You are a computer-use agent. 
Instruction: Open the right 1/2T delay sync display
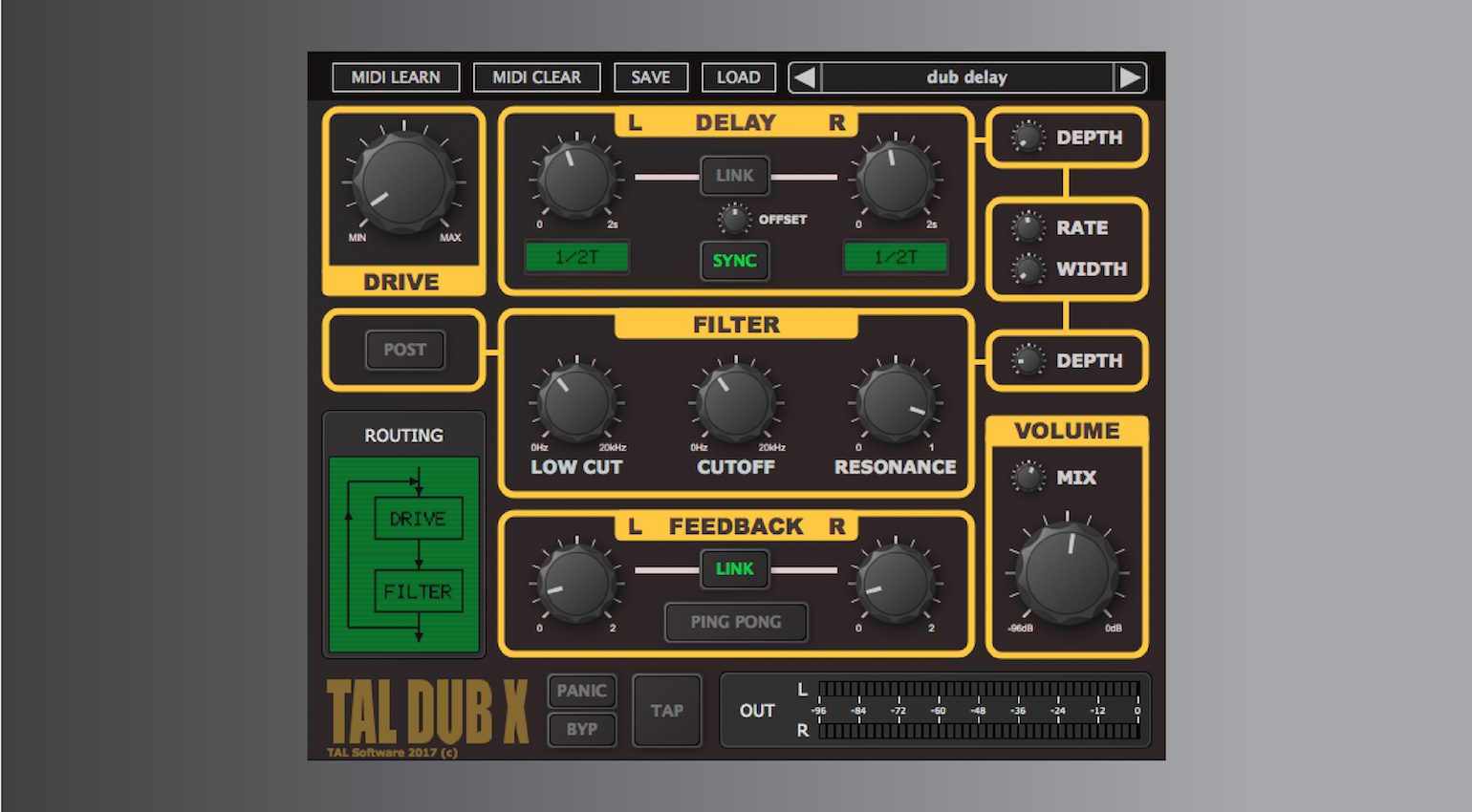896,257
